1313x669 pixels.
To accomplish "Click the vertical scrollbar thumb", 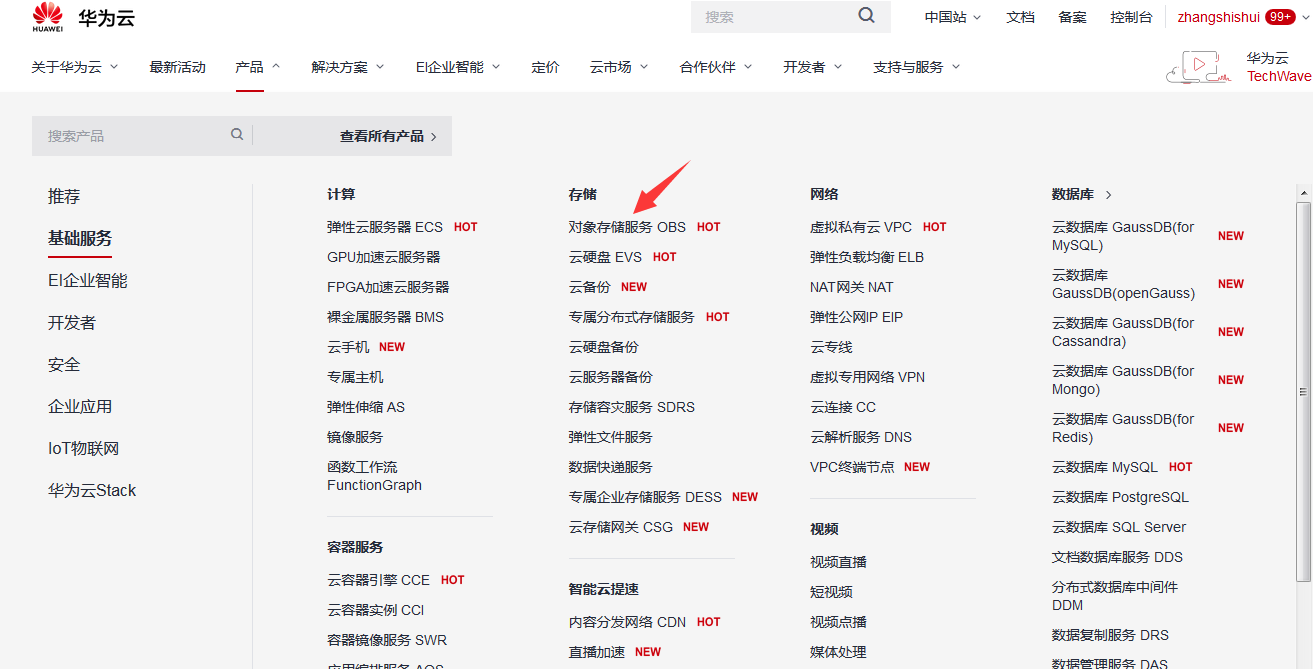I will (1303, 390).
